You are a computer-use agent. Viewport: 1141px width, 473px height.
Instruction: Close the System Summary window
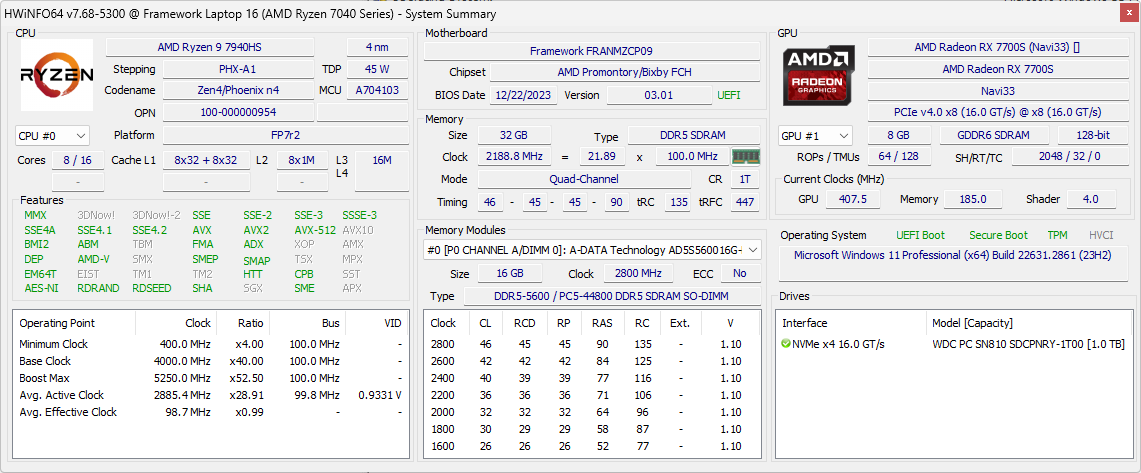(x=1128, y=14)
